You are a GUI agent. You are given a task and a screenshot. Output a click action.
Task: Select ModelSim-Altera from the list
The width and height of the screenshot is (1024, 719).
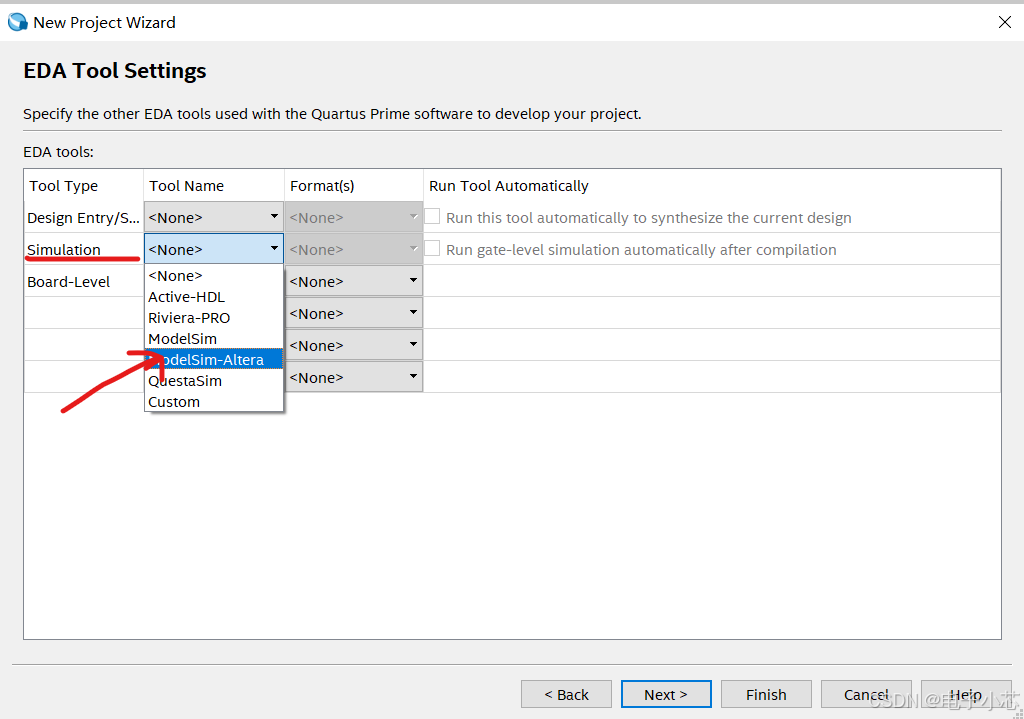(213, 360)
